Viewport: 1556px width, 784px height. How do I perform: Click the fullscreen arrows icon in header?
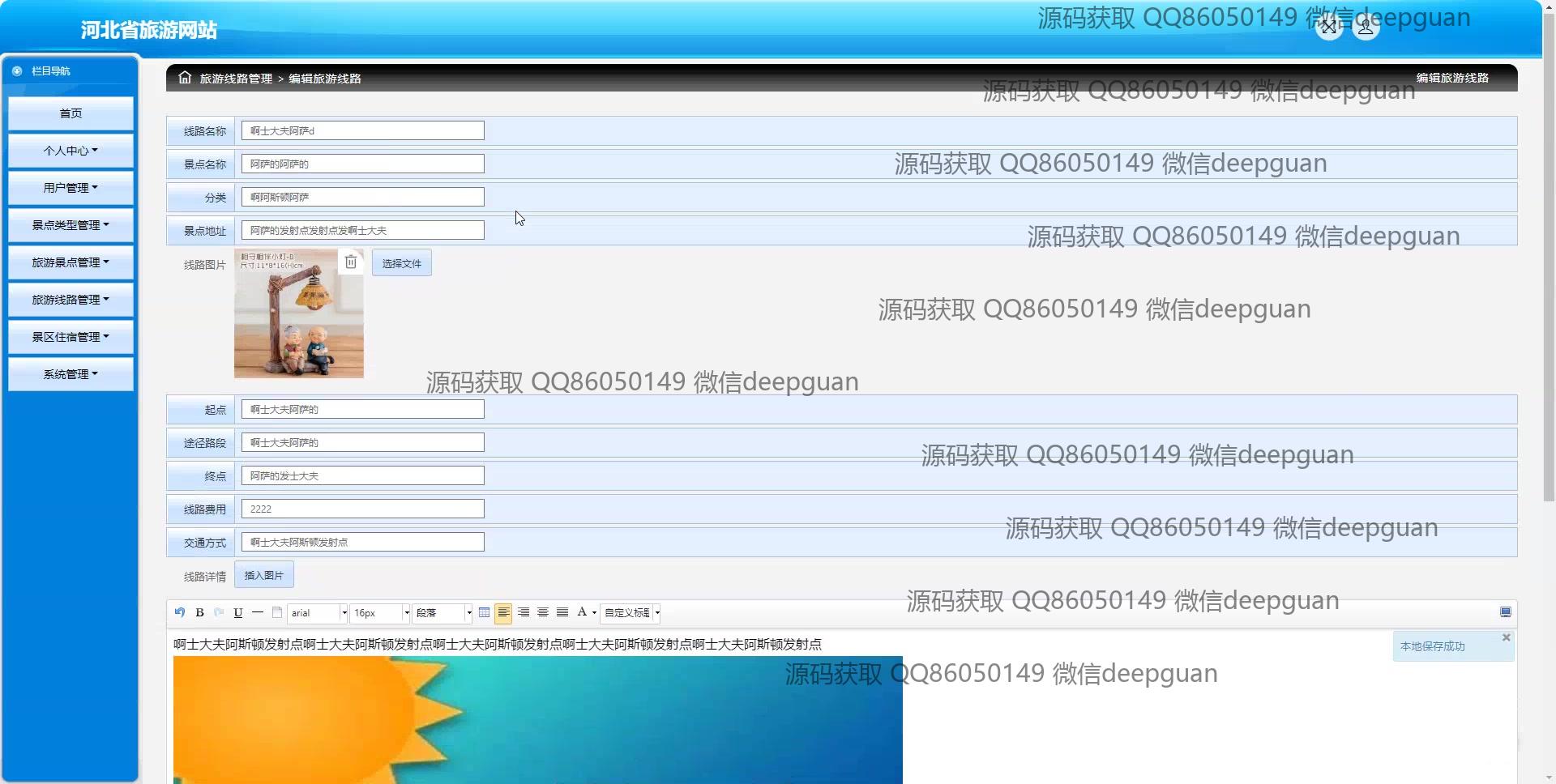[1329, 28]
